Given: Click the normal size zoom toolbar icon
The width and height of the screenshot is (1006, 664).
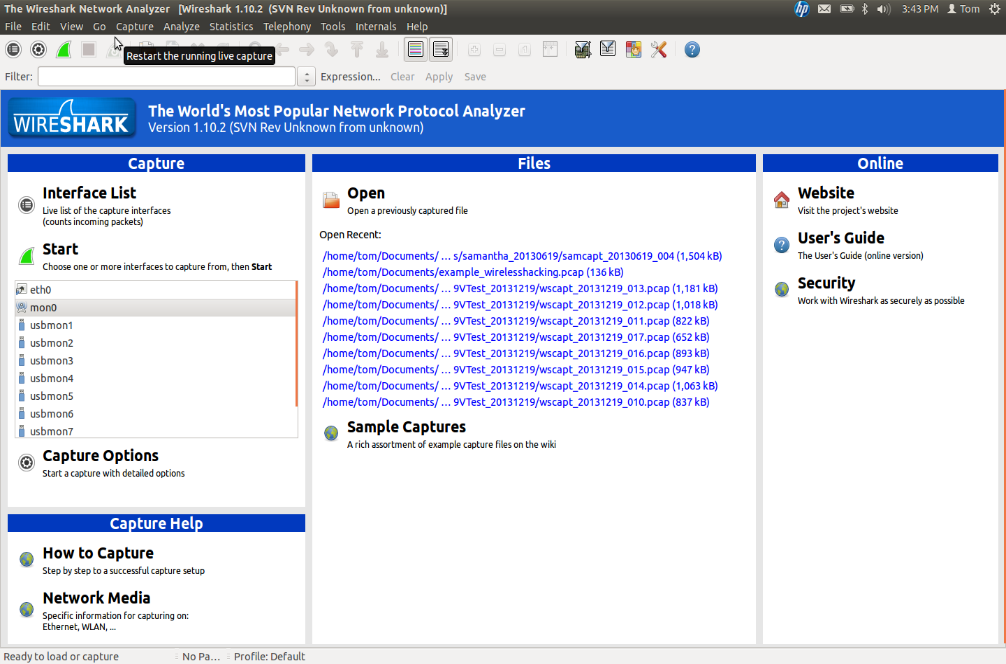Looking at the screenshot, I should click(x=524, y=50).
